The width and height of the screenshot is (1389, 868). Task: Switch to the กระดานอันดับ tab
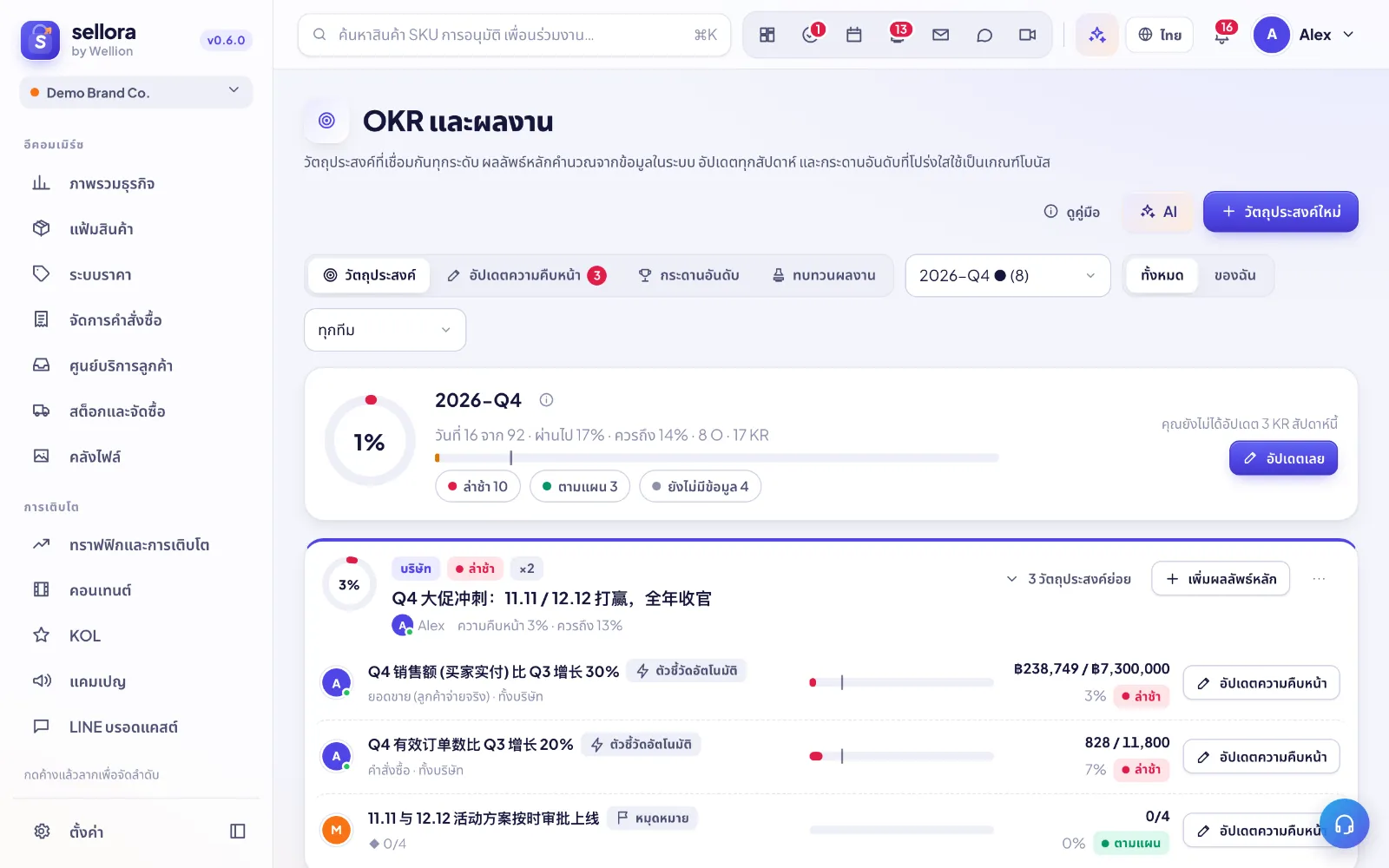click(x=688, y=275)
